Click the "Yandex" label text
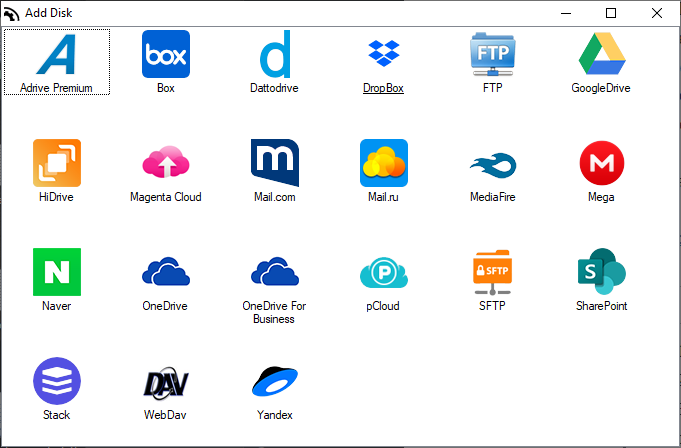681x448 pixels. [x=275, y=415]
